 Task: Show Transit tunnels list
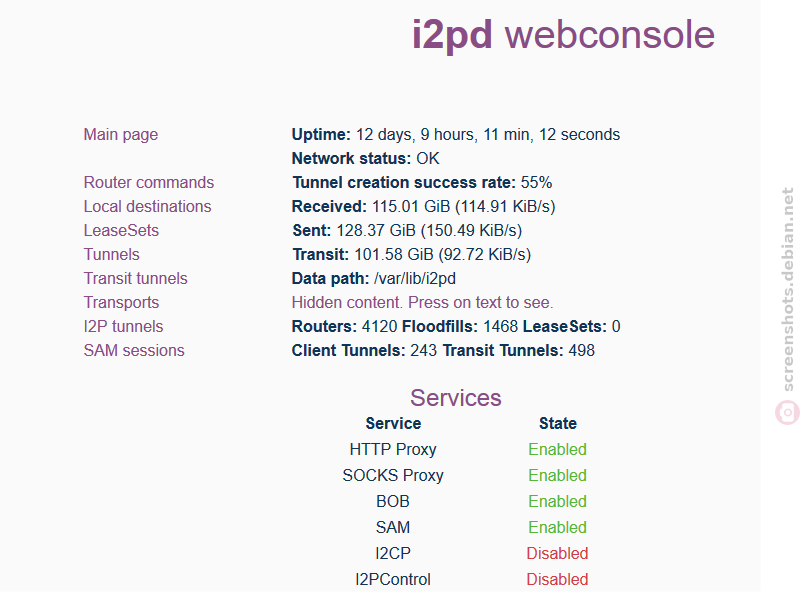point(136,279)
